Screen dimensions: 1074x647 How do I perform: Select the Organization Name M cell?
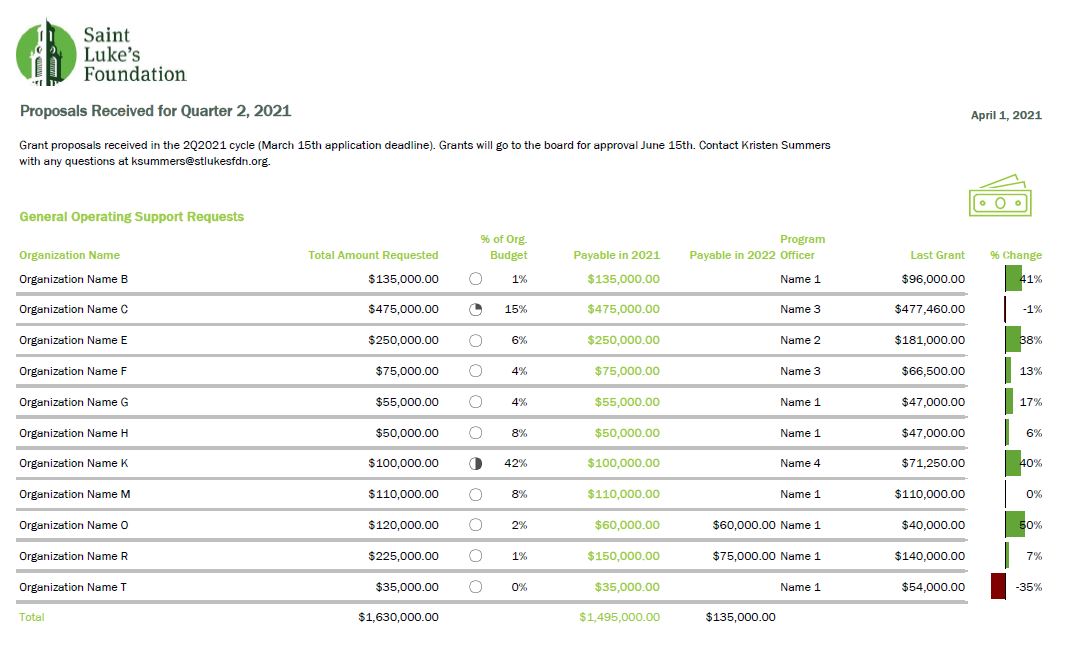tap(75, 494)
